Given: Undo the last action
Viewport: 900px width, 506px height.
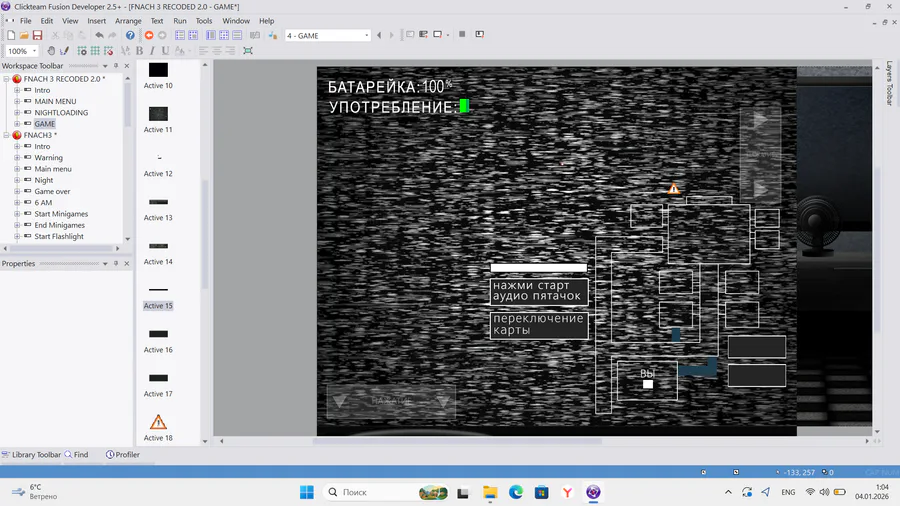Looking at the screenshot, I should coord(99,36).
